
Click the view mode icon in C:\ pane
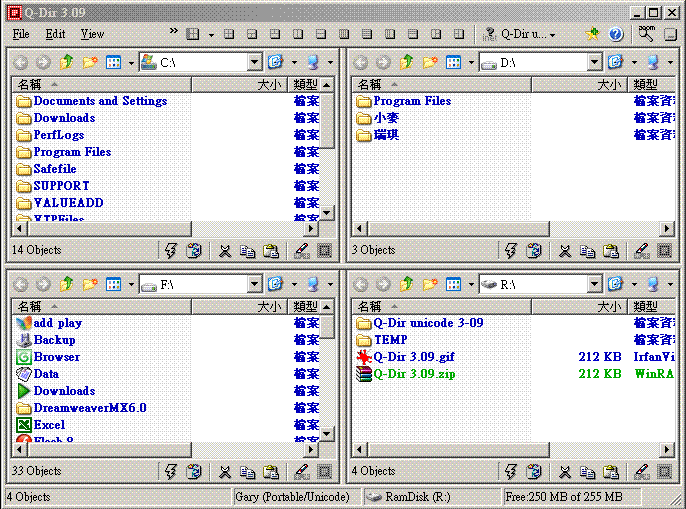(x=113, y=63)
